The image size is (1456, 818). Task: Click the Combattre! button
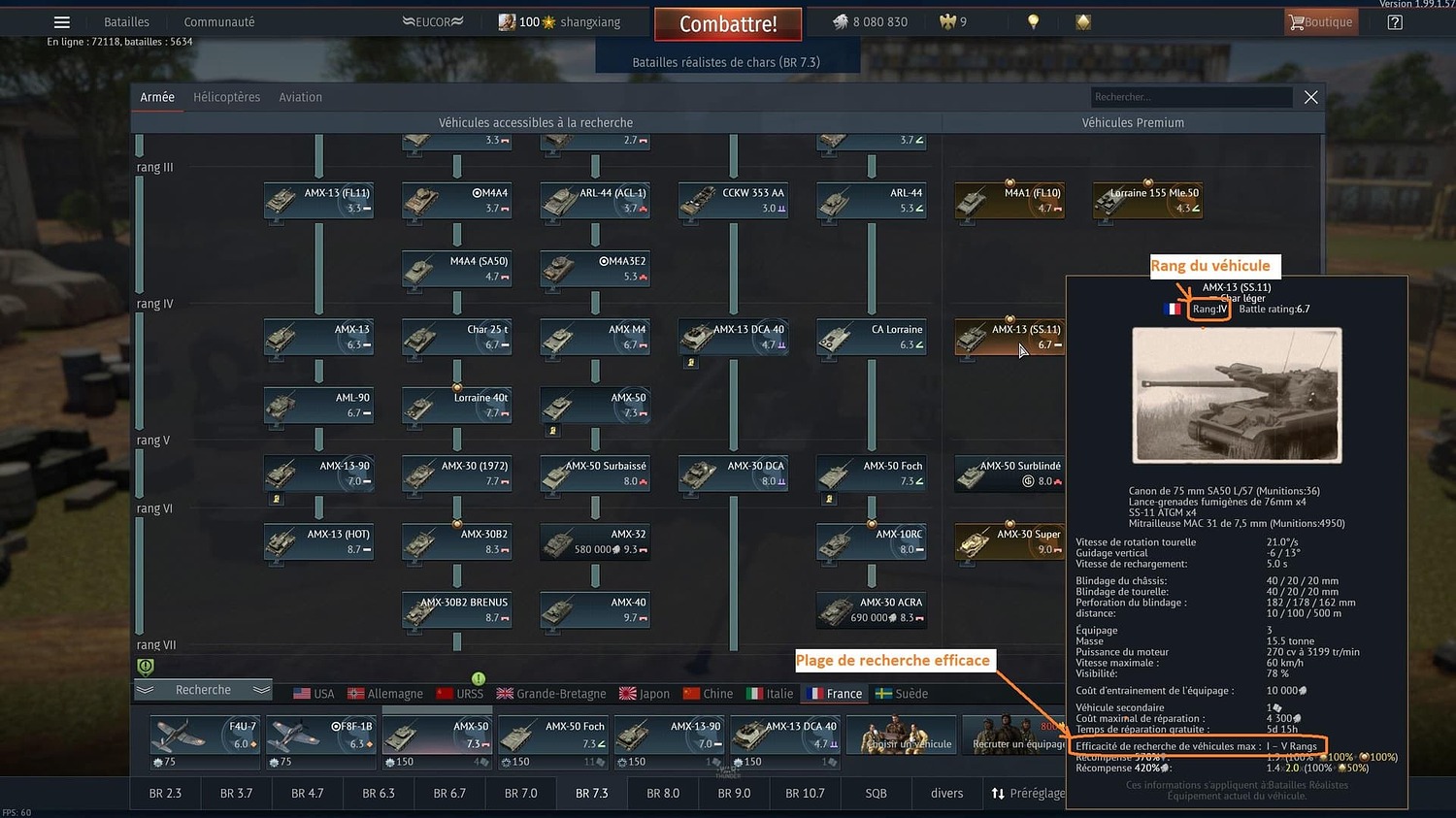pyautogui.click(x=728, y=24)
